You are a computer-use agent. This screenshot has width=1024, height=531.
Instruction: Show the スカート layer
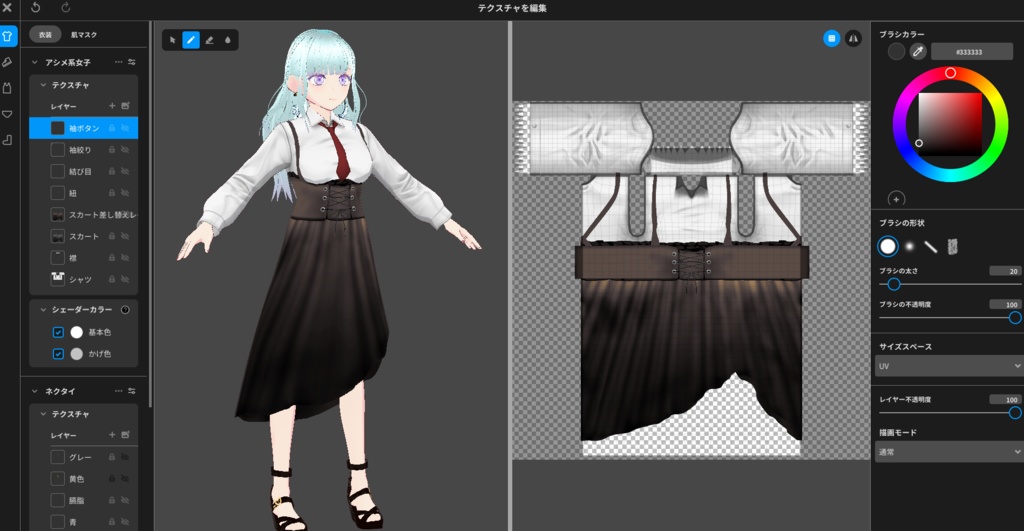pos(125,236)
